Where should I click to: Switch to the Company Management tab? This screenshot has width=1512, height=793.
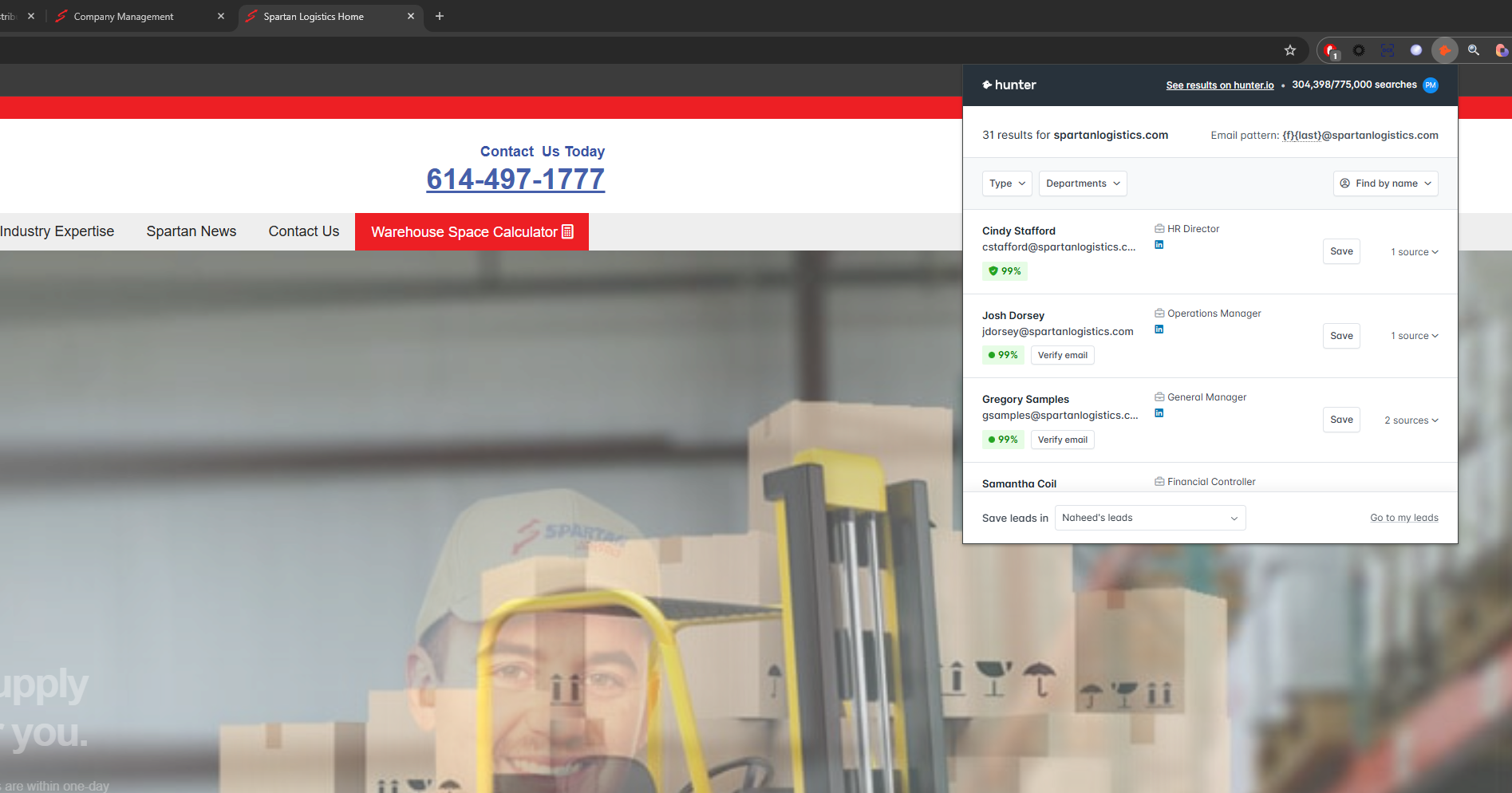[x=124, y=17]
